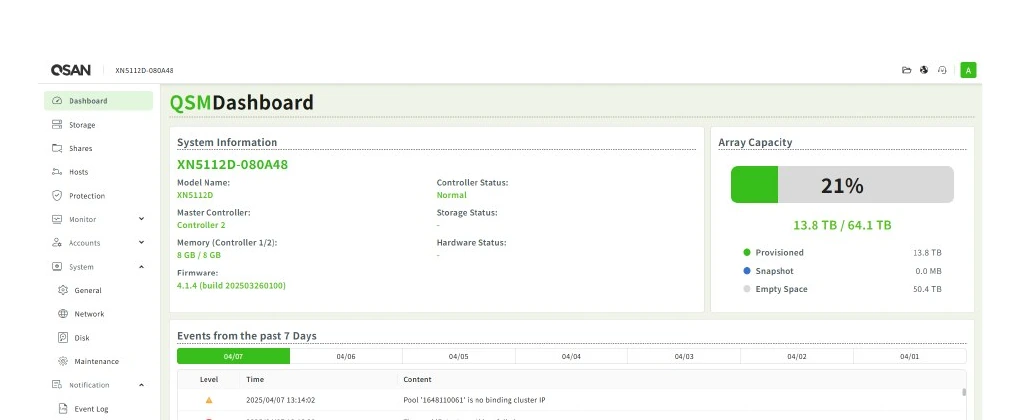Click the no binding cluster IP event message

[x=474, y=400]
